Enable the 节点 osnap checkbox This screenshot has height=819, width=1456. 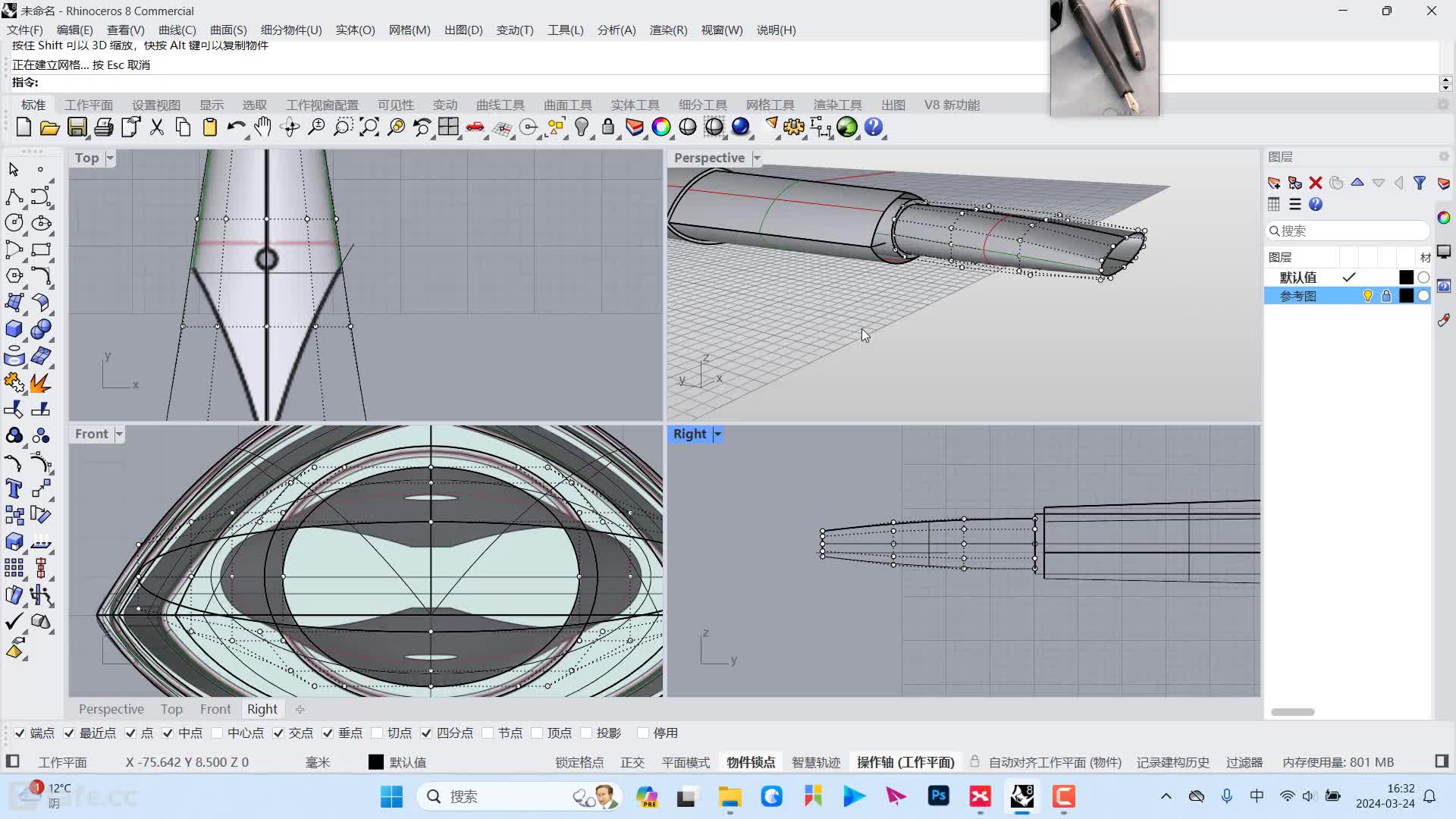488,733
